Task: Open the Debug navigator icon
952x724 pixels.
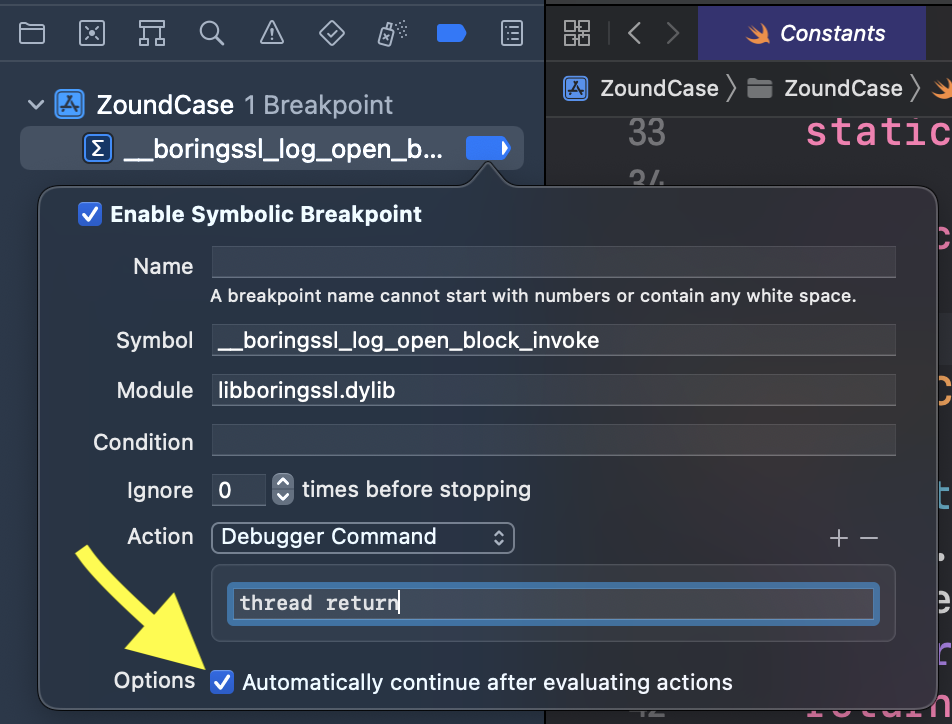Action: click(x=389, y=33)
